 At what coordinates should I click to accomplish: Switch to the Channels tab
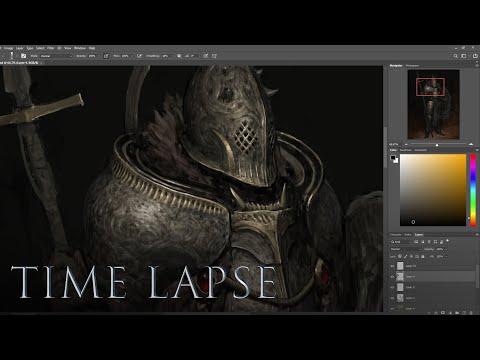coord(395,235)
